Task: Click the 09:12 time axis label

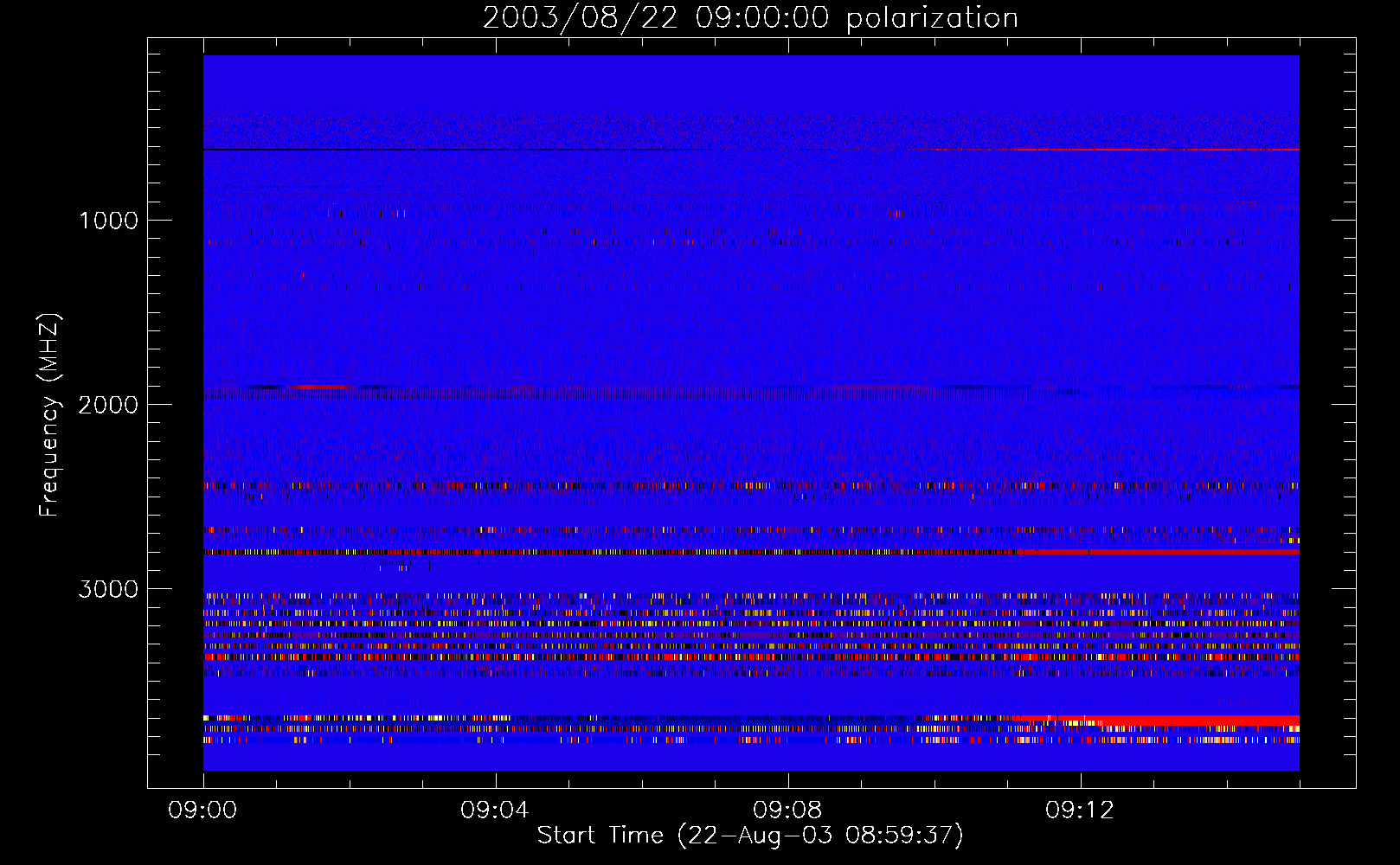Action: tap(1080, 811)
